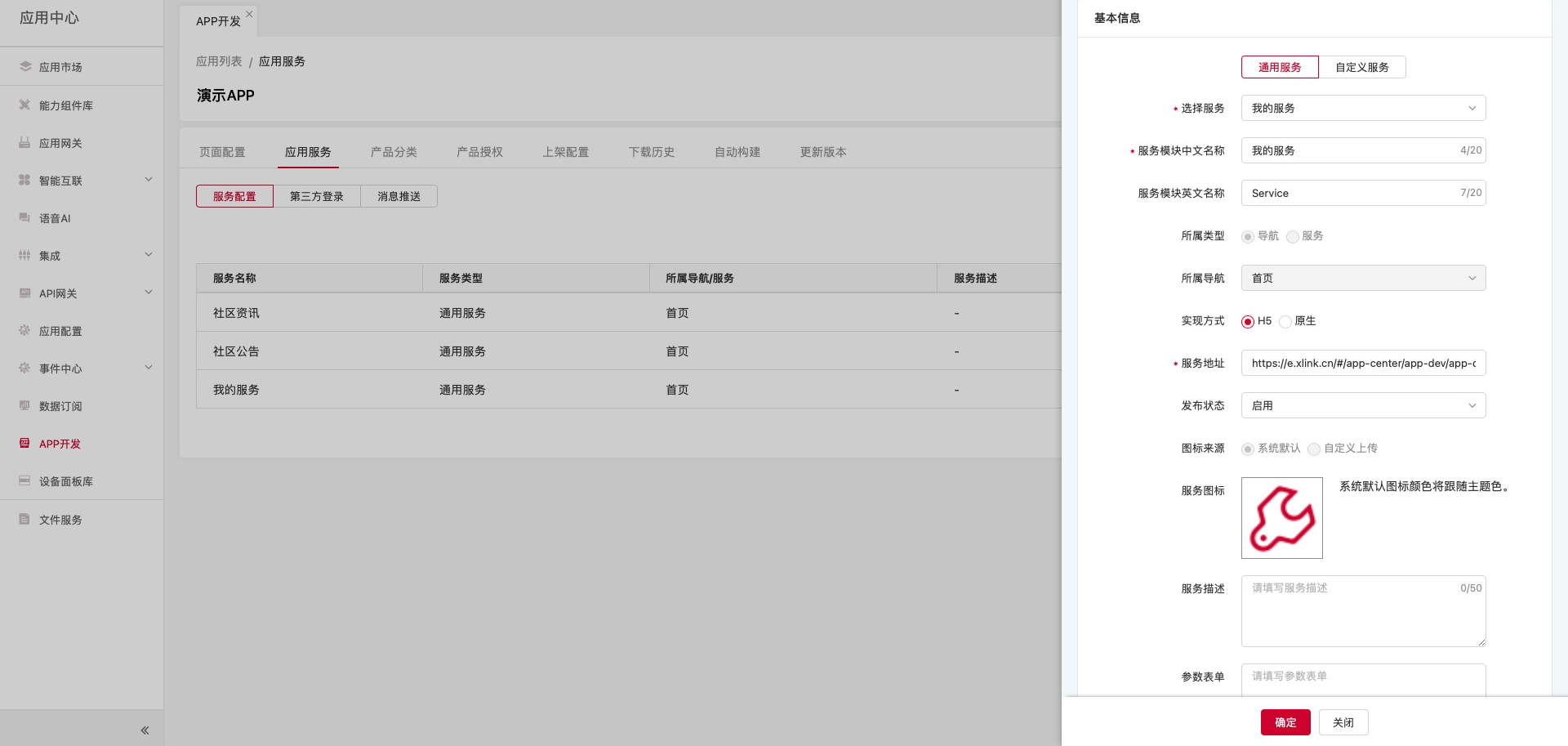The height and width of the screenshot is (746, 1568).
Task: Click the 关闭 button
Action: point(1343,723)
